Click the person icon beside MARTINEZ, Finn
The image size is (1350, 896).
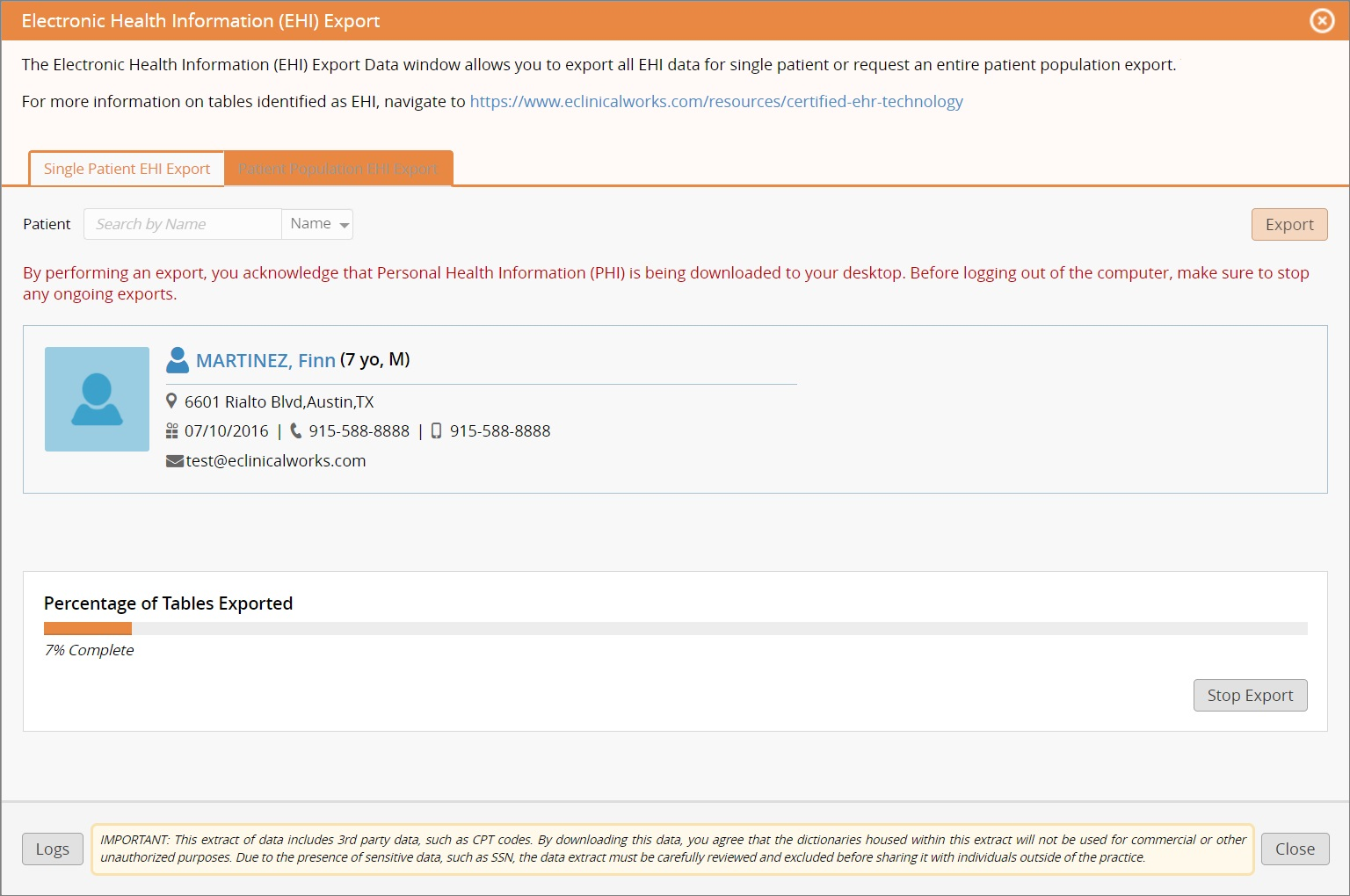pyautogui.click(x=178, y=358)
